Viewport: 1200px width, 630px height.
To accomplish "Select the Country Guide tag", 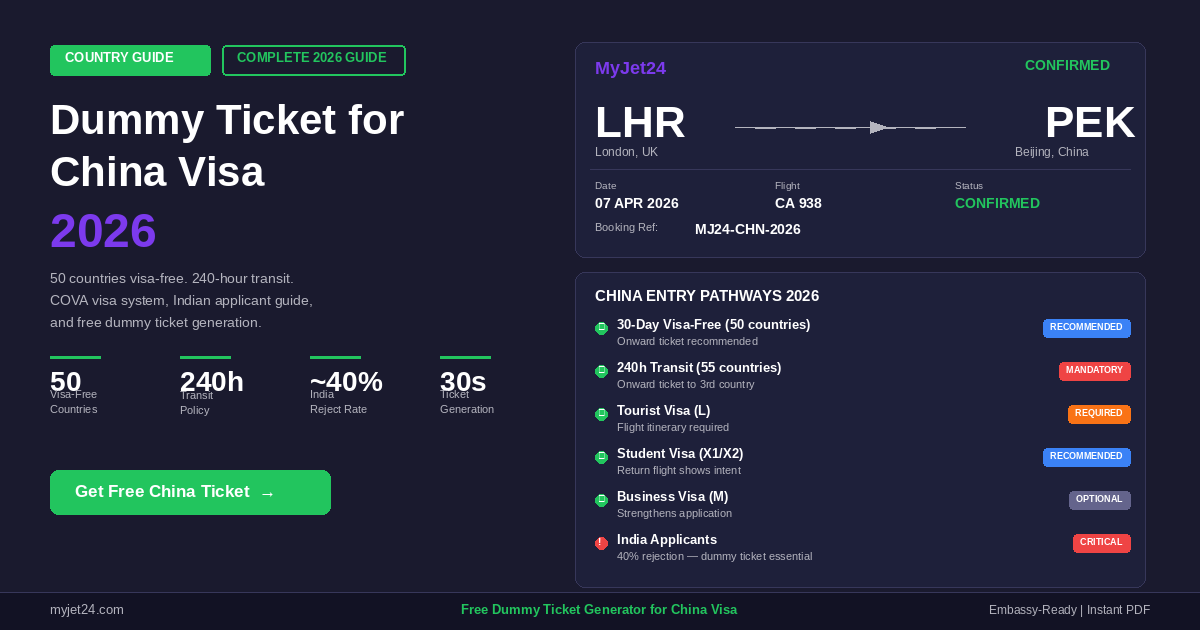I will pyautogui.click(x=130, y=60).
